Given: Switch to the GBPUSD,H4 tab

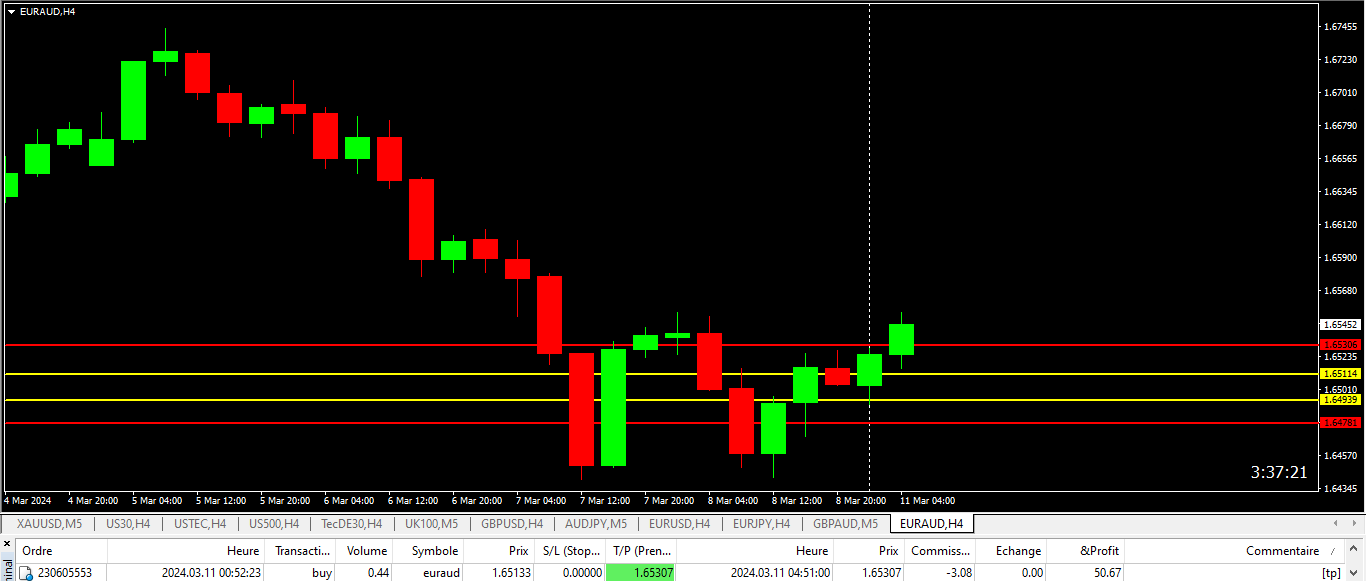Looking at the screenshot, I should pyautogui.click(x=512, y=523).
